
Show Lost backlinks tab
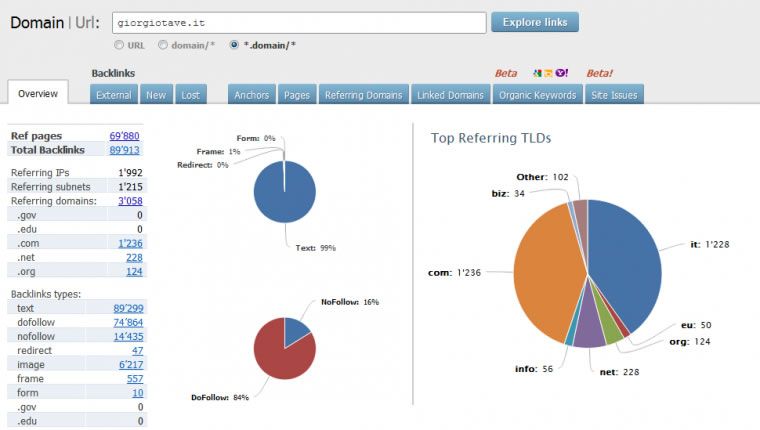(x=190, y=95)
